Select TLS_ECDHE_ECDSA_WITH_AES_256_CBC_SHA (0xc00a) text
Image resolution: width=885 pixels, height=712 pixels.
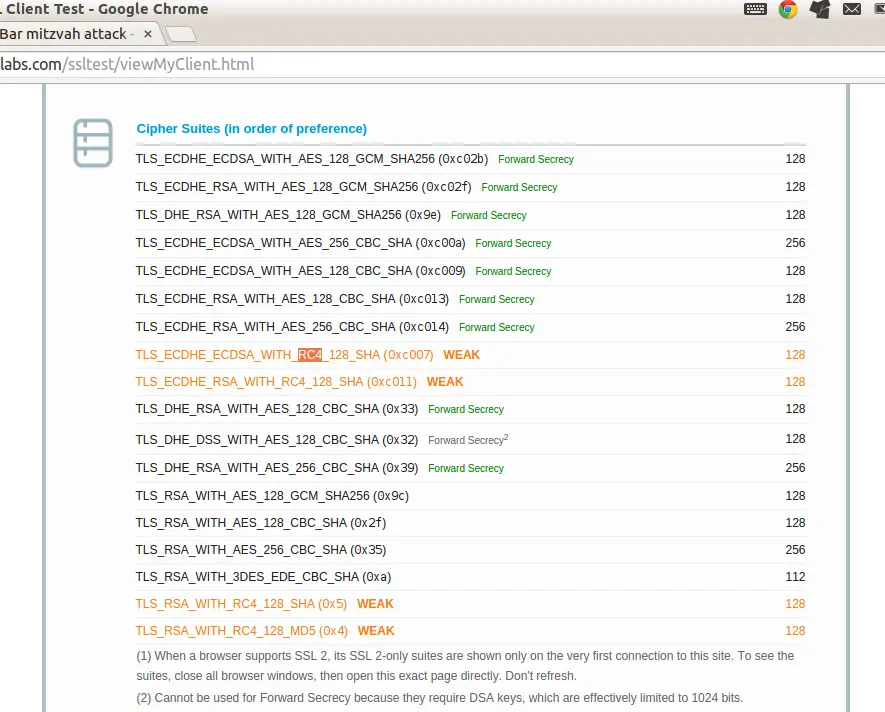300,243
